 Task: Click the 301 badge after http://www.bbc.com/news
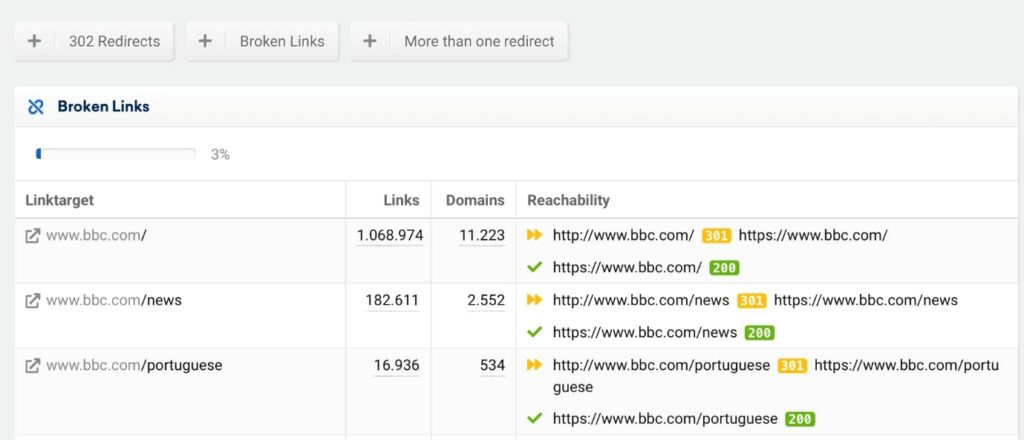tap(752, 301)
